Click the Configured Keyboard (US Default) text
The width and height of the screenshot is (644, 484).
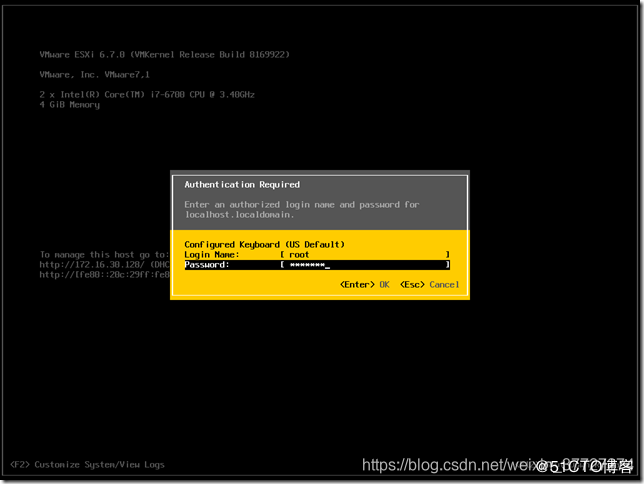point(264,245)
